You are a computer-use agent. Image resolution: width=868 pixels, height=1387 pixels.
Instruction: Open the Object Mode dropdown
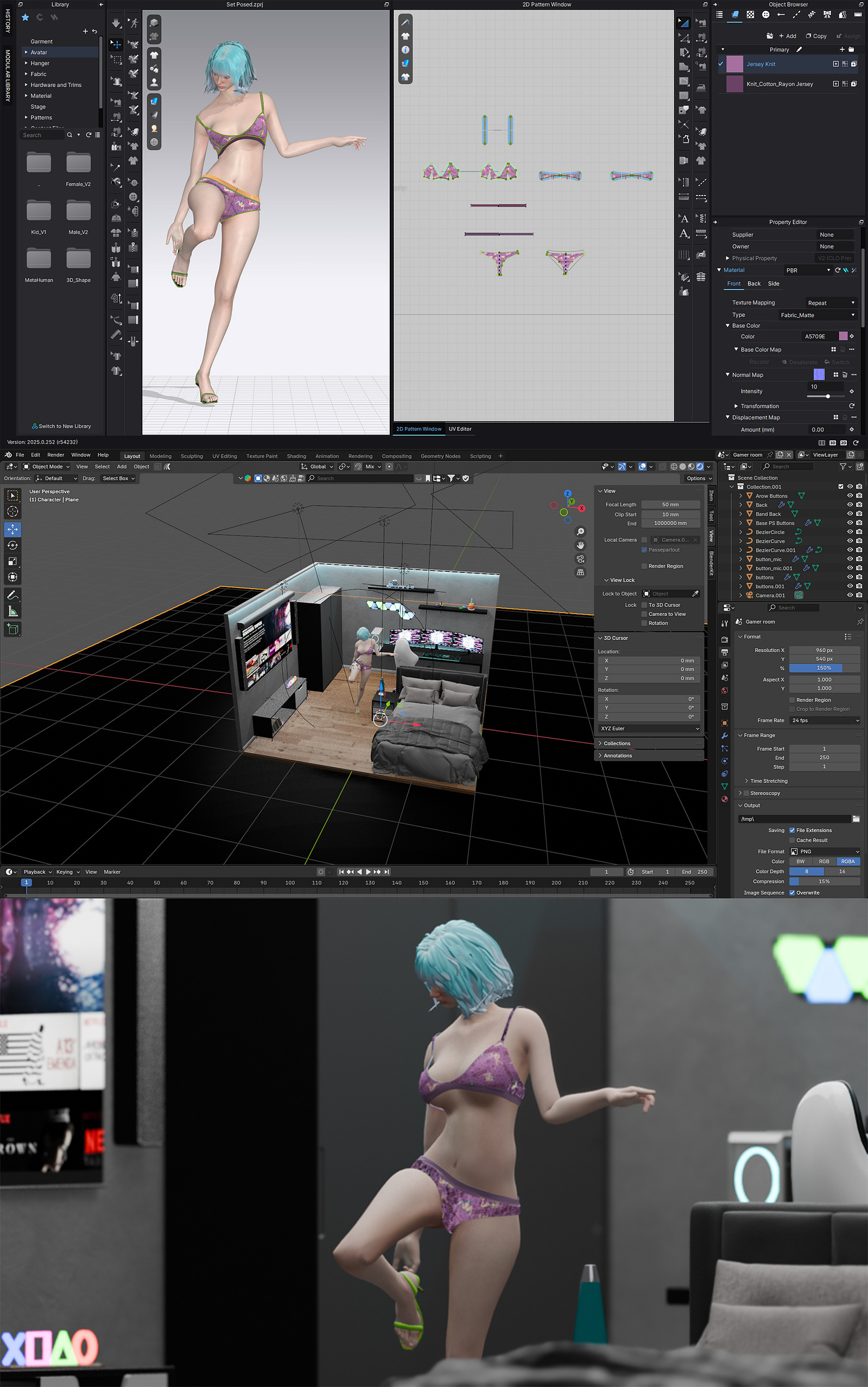(47, 466)
